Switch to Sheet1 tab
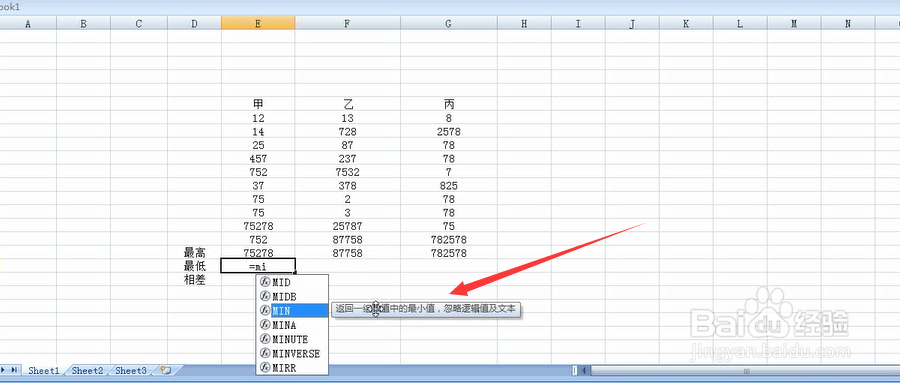The height and width of the screenshot is (383, 900). pyautogui.click(x=44, y=370)
